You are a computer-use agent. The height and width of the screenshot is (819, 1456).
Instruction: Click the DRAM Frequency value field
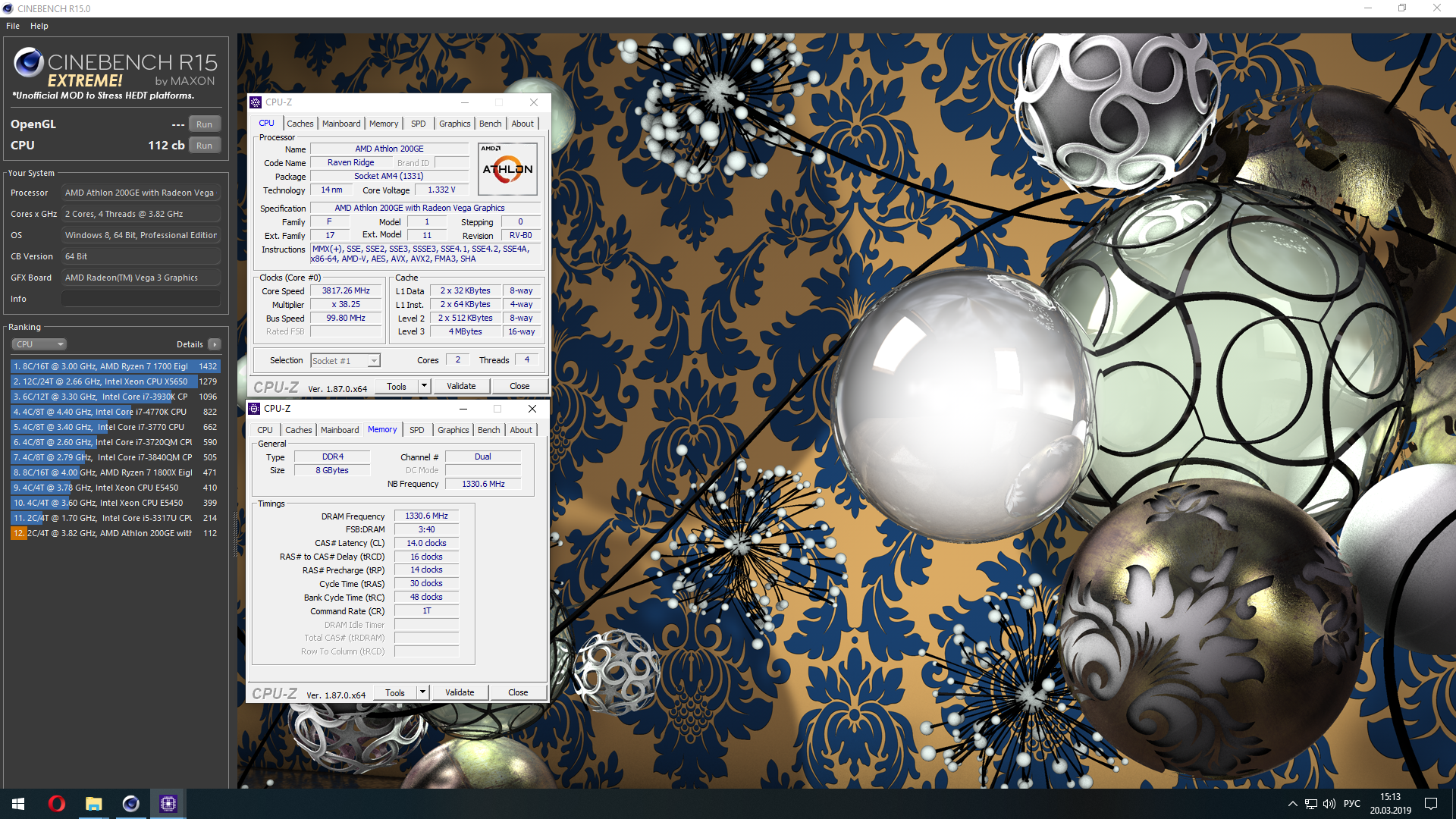click(426, 516)
